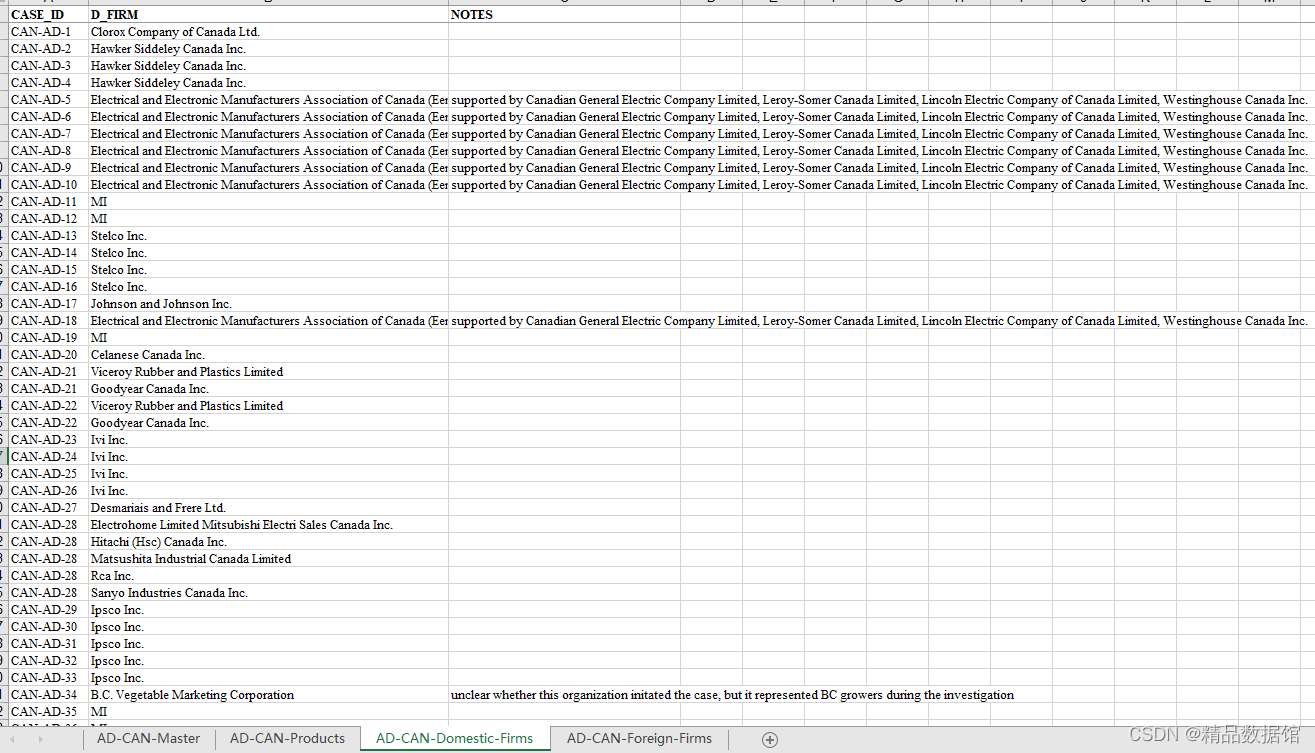
Task: Click the CAN-AD-5 case ID cell
Action: pos(49,100)
